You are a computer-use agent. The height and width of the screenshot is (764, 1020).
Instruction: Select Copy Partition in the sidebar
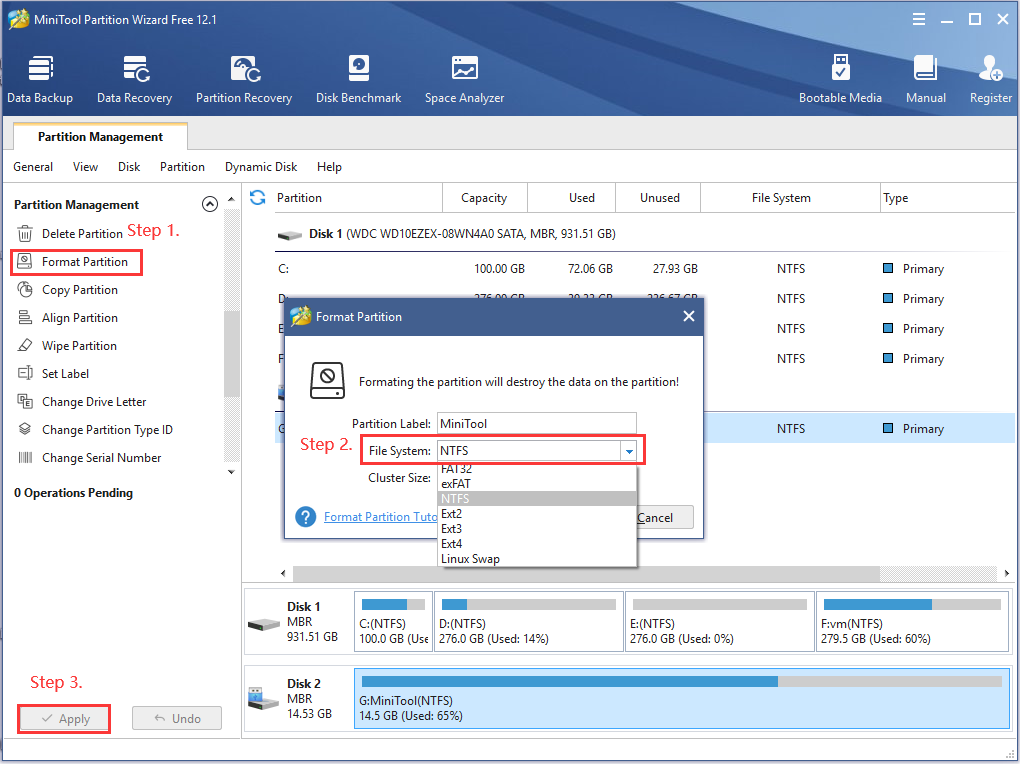click(80, 289)
